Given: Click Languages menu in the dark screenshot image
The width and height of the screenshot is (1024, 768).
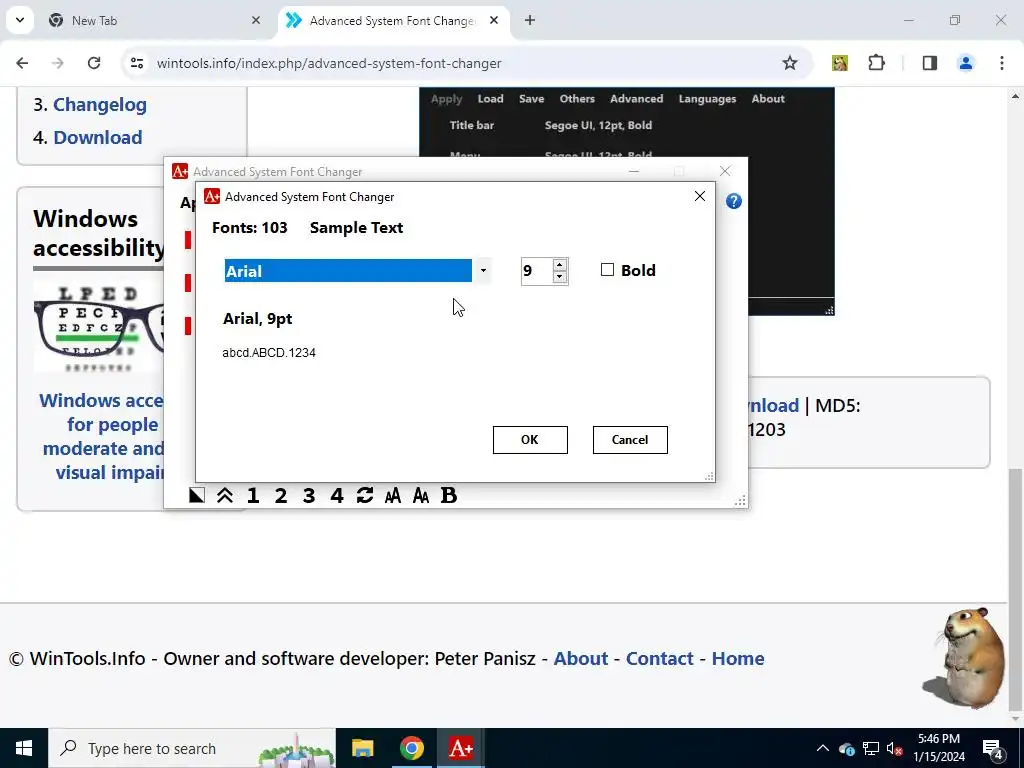Looking at the screenshot, I should 707,99.
